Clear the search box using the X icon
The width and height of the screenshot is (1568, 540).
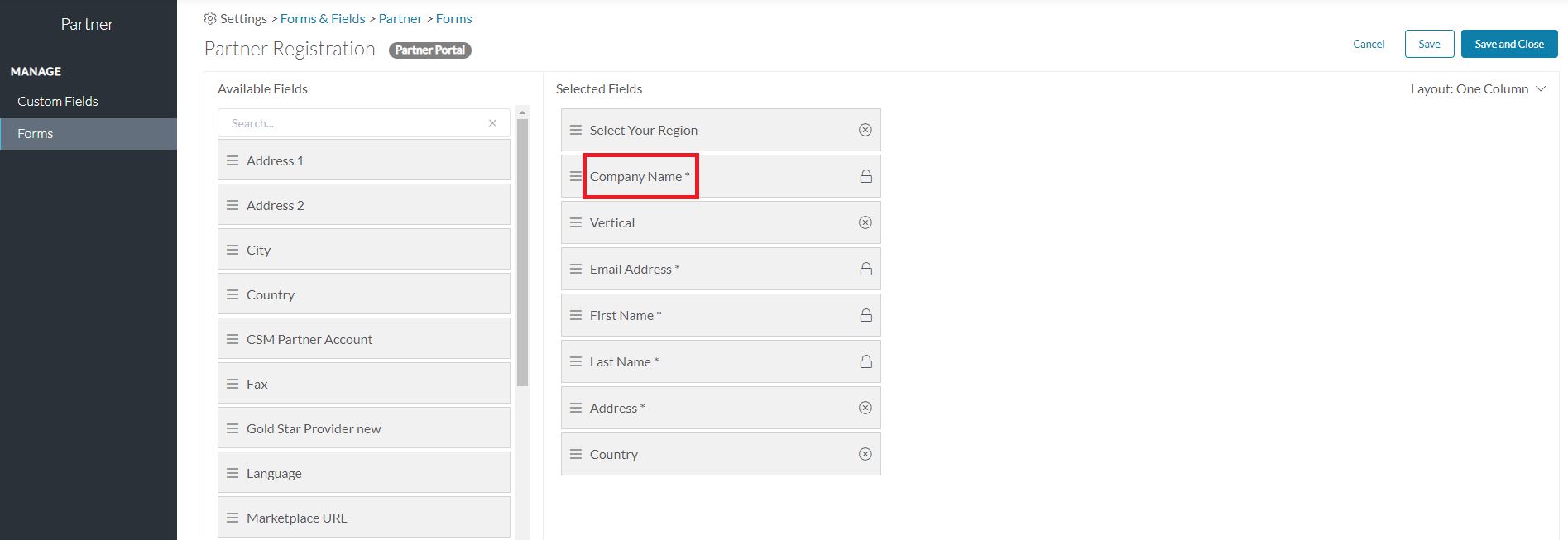[x=492, y=122]
